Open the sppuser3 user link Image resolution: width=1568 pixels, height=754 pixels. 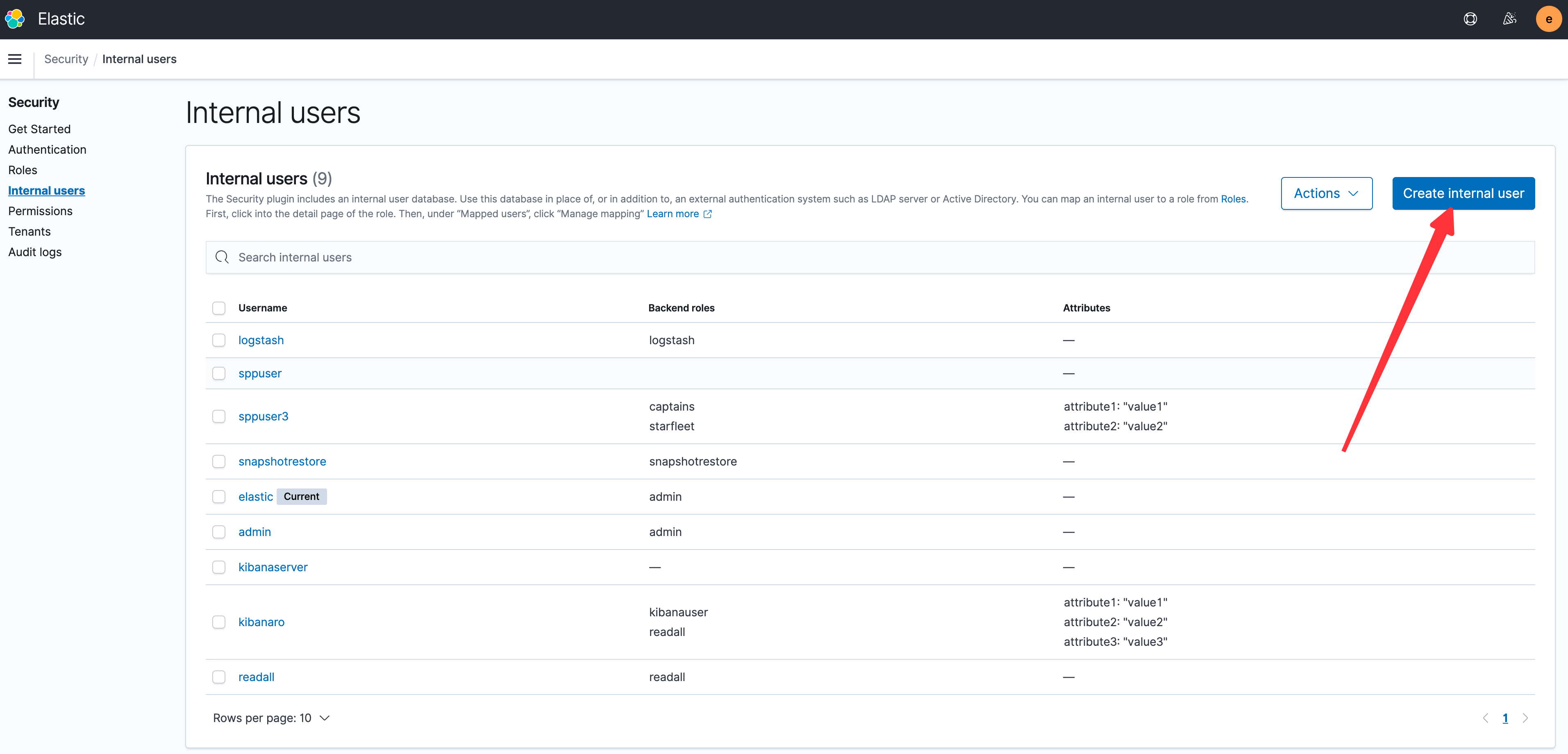pyautogui.click(x=263, y=416)
